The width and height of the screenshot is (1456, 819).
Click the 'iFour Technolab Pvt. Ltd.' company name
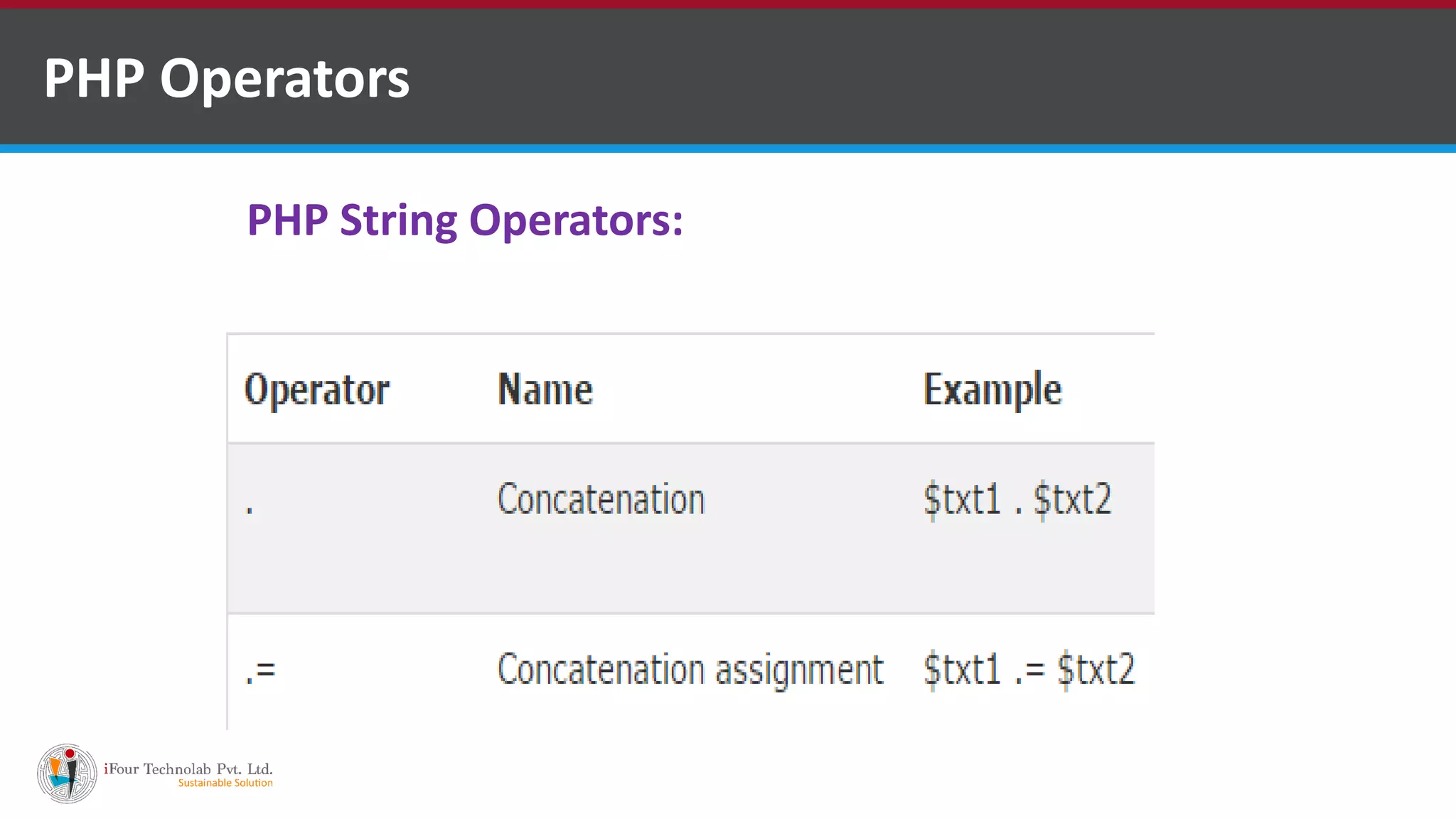pos(188,769)
